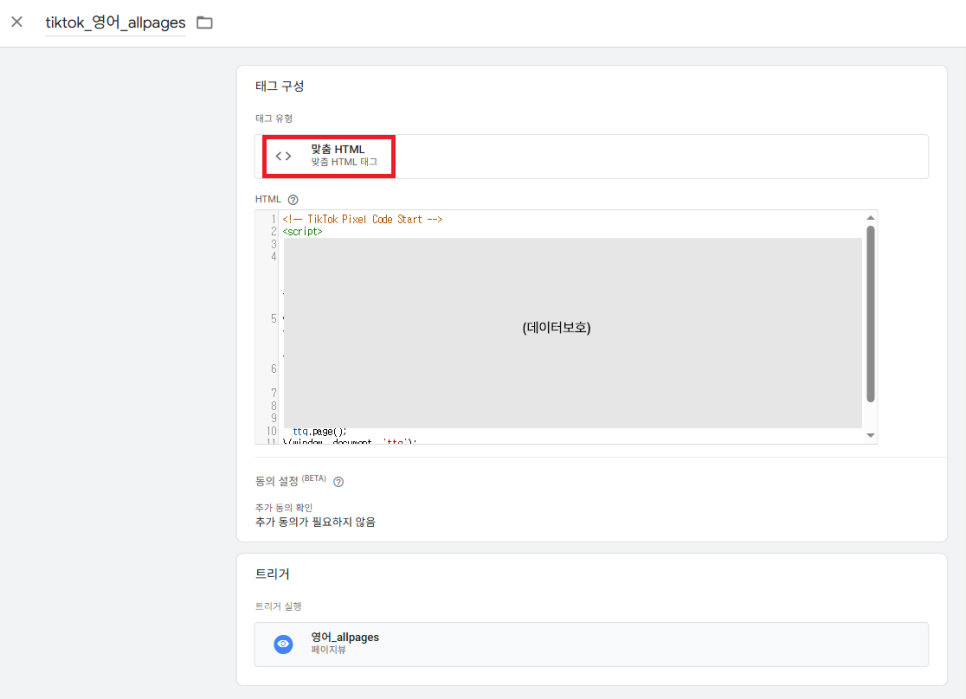
Task: Click the code editor scroll down arrow
Action: (x=870, y=435)
